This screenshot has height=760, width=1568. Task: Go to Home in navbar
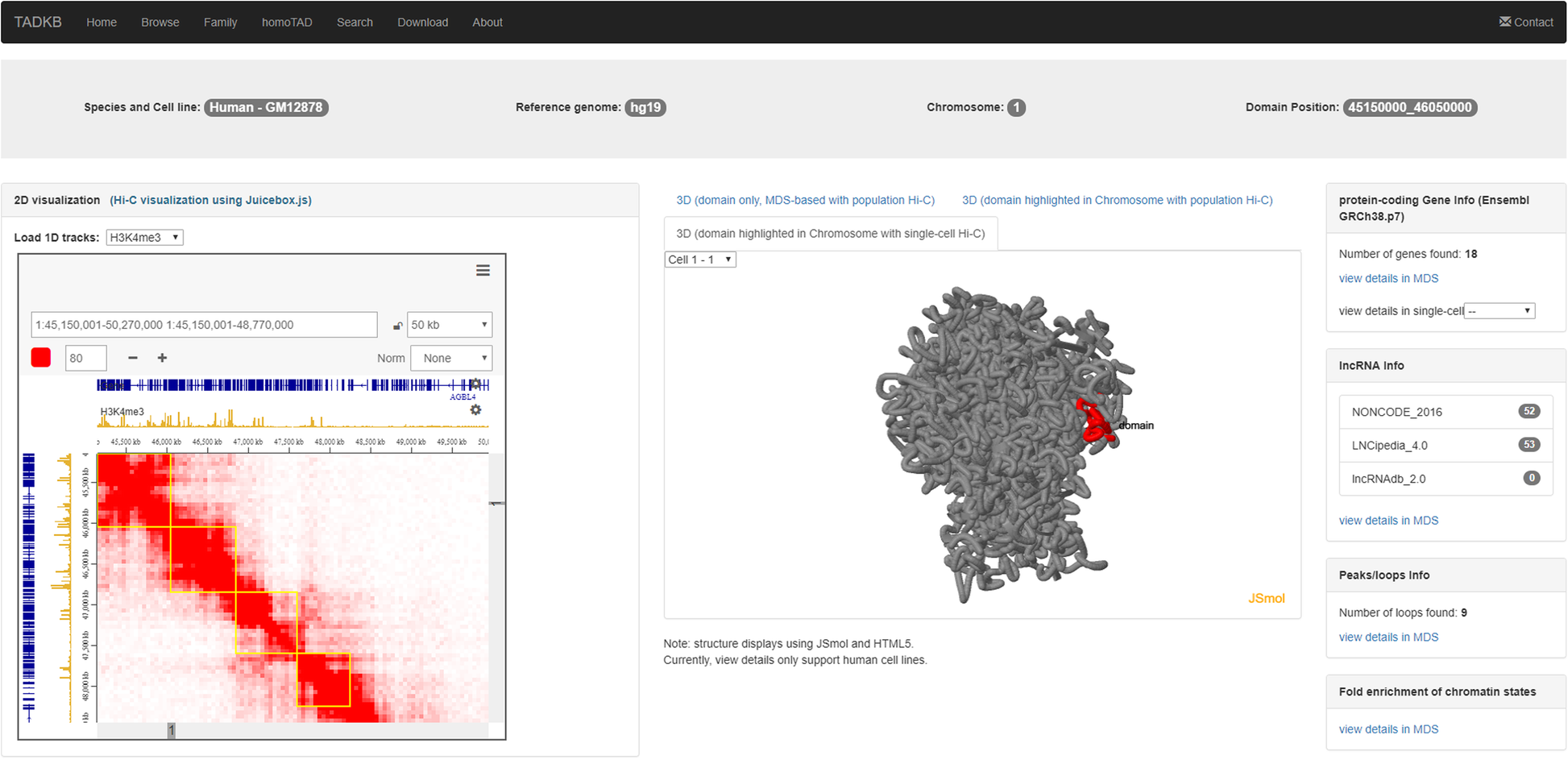coord(102,23)
